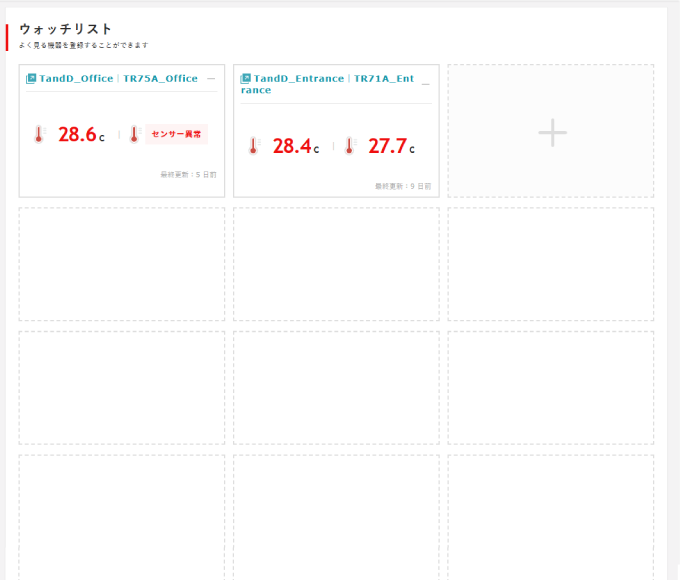Select the 28.4 temperature reading
The image size is (680, 580).
point(291,146)
